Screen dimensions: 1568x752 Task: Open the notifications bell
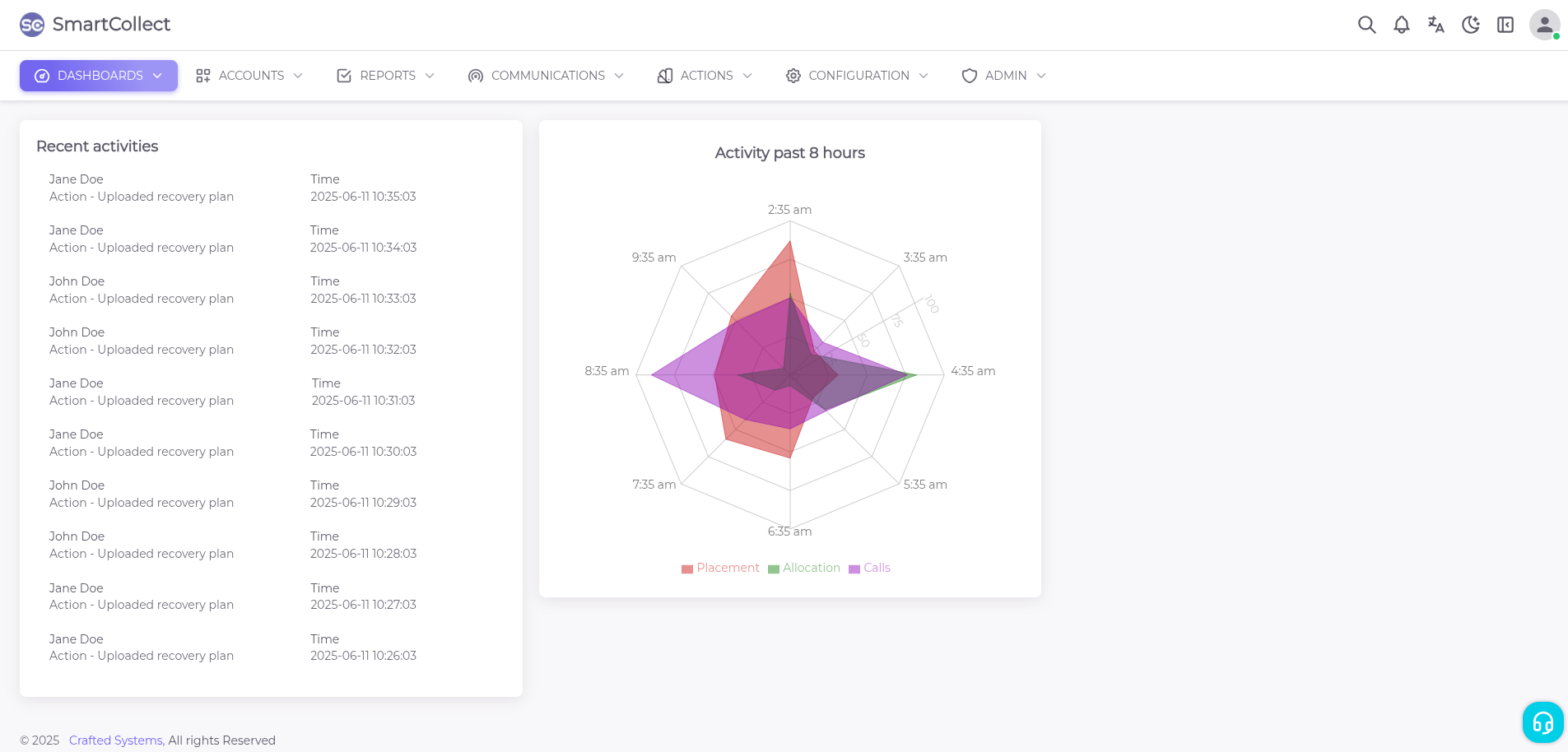(x=1401, y=25)
